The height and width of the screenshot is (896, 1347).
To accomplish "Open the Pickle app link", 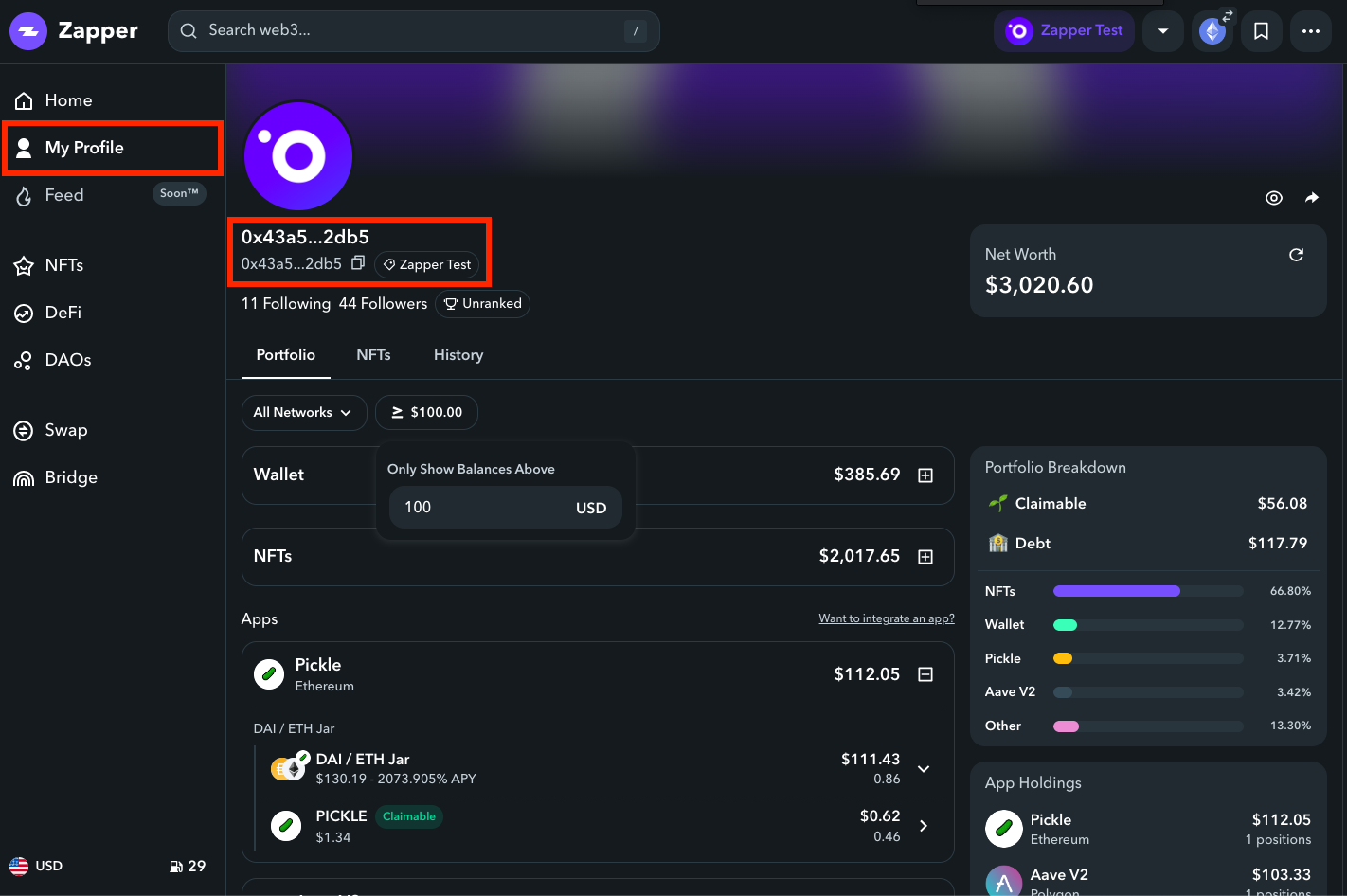I will pyautogui.click(x=318, y=665).
